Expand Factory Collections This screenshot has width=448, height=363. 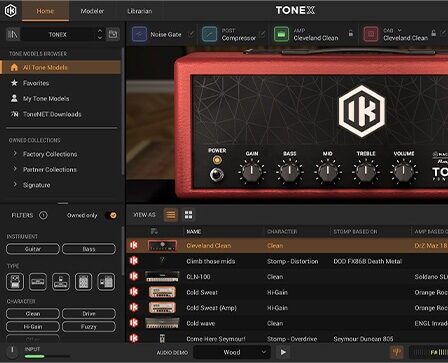[x=50, y=154]
